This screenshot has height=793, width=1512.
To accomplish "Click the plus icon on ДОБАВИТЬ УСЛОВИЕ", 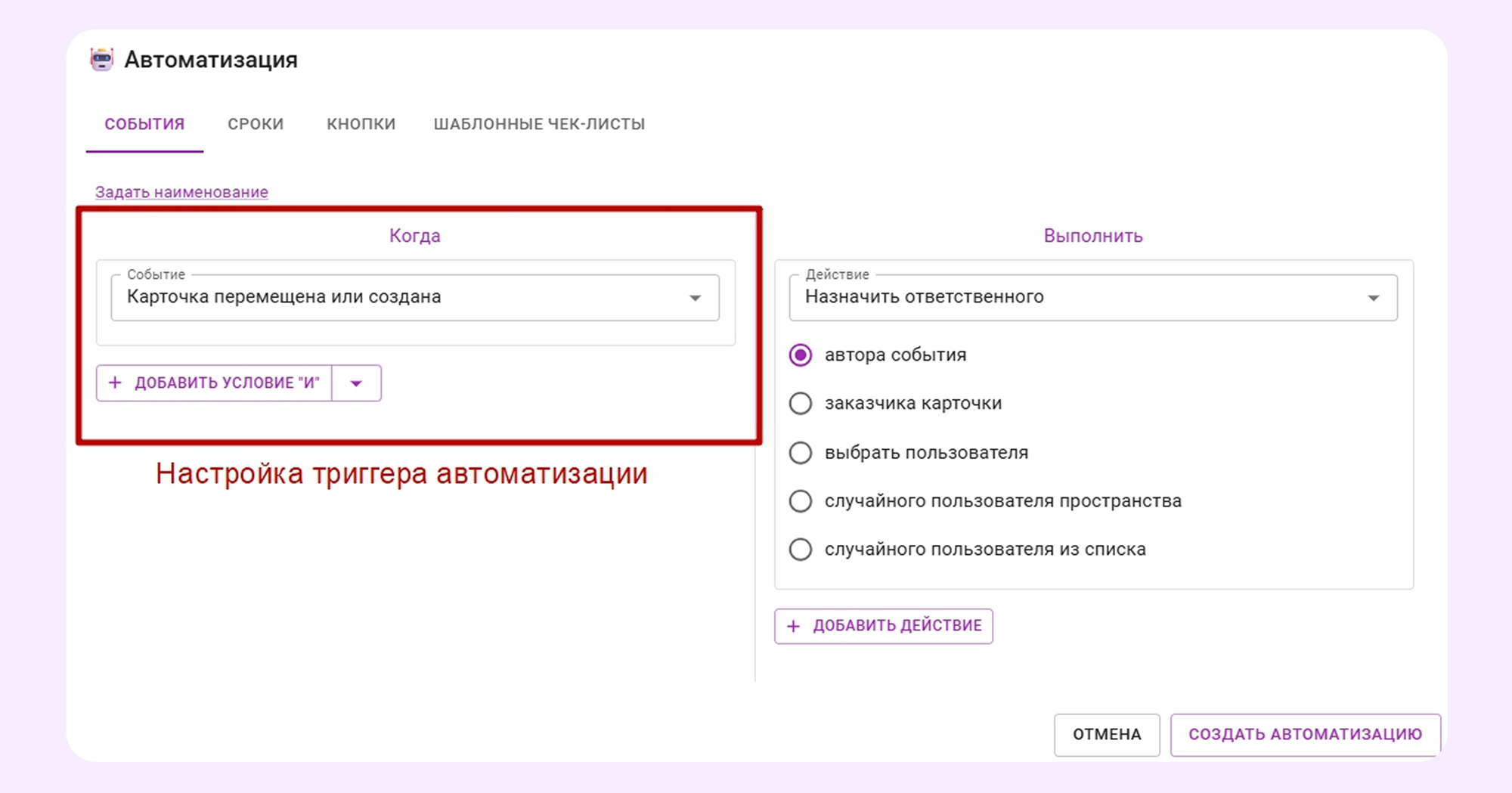I will click(x=115, y=383).
